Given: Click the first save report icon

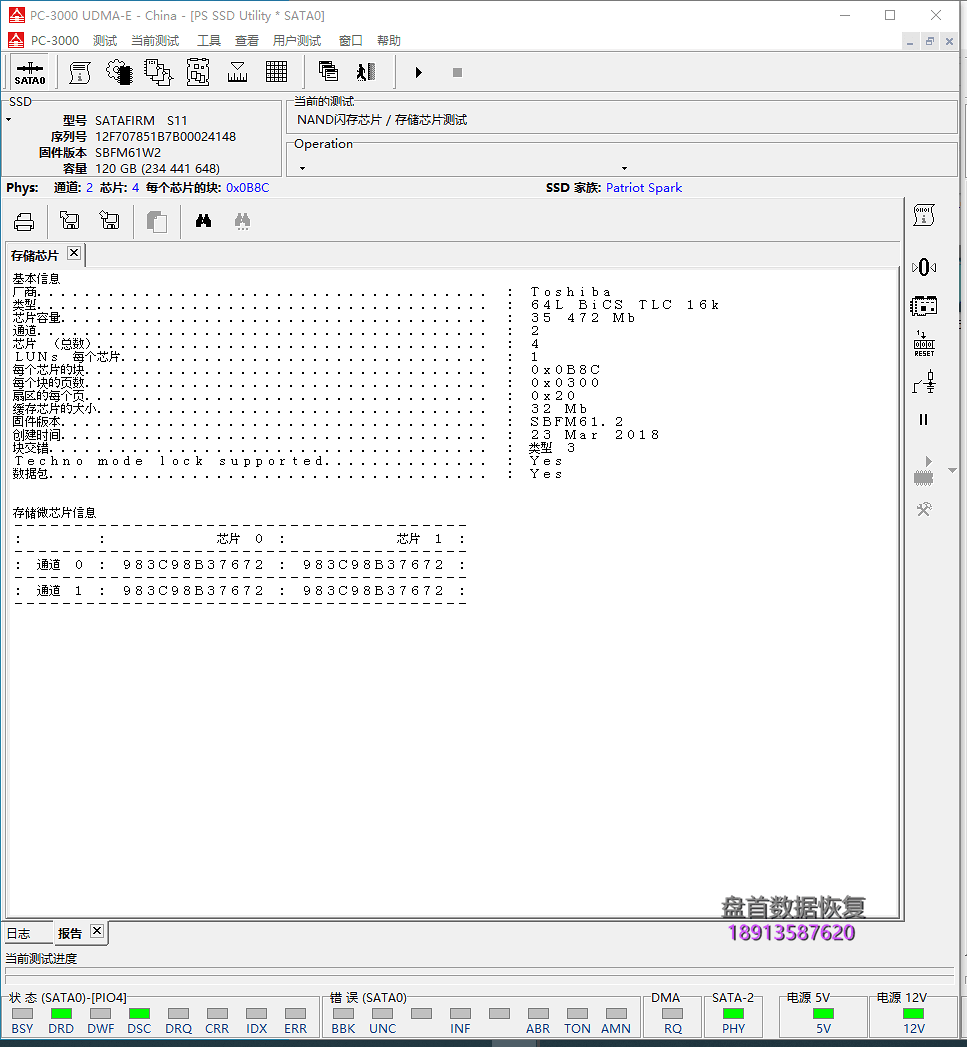Looking at the screenshot, I should 69,220.
